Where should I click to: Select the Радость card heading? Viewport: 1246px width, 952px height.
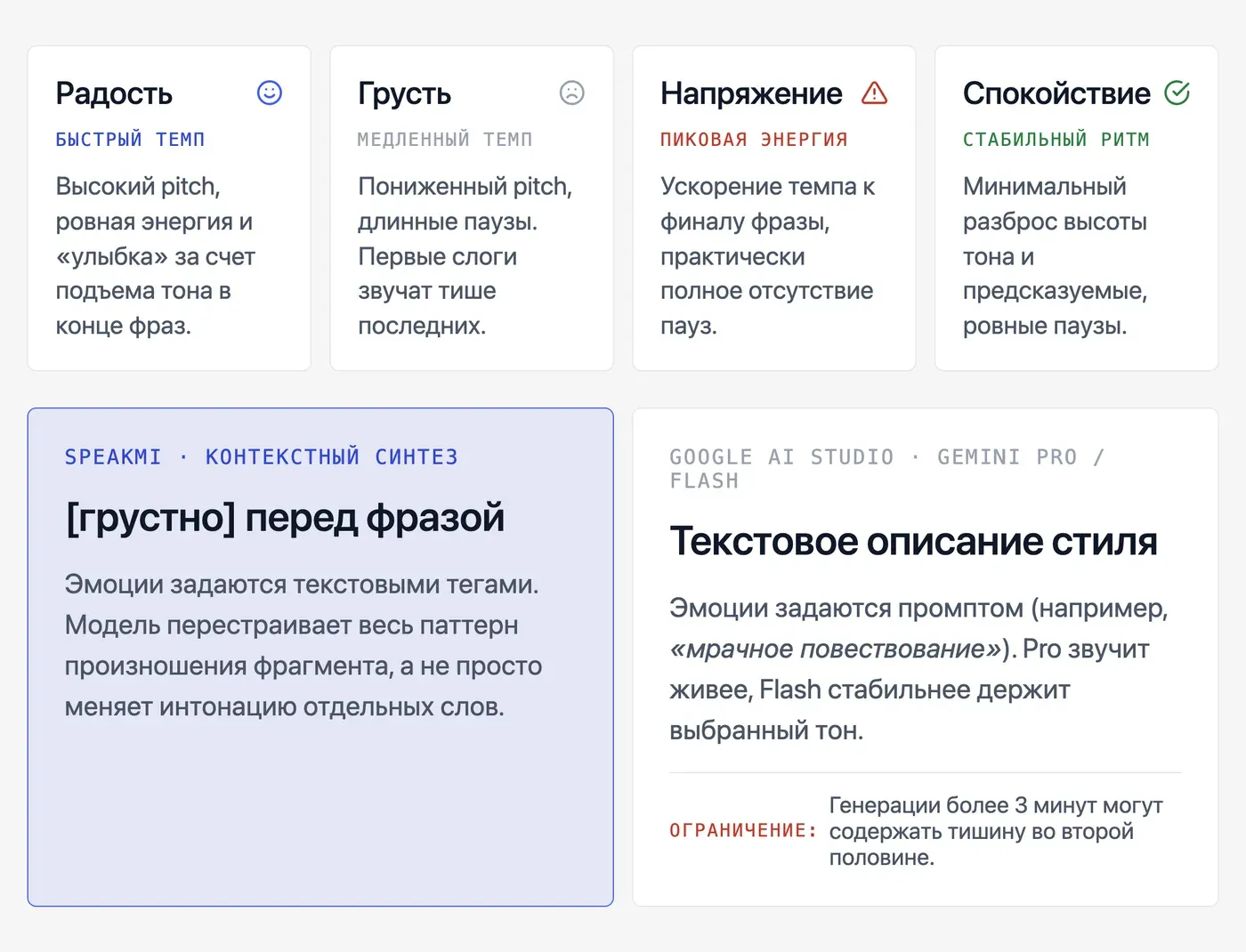tap(114, 93)
